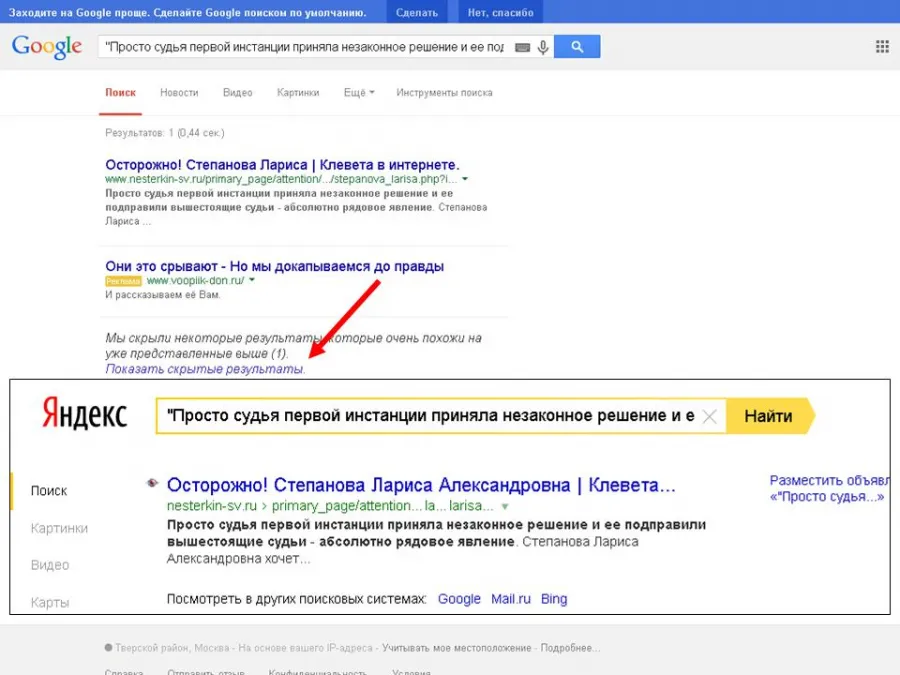Screen dimensions: 900x675
Task: Open Инструменты поиска
Action: point(444,92)
